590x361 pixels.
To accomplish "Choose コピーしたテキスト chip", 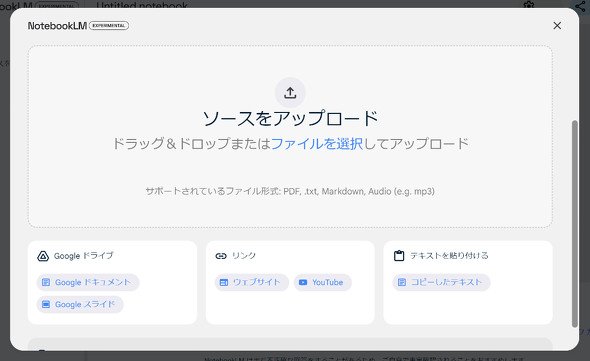I will (x=441, y=282).
